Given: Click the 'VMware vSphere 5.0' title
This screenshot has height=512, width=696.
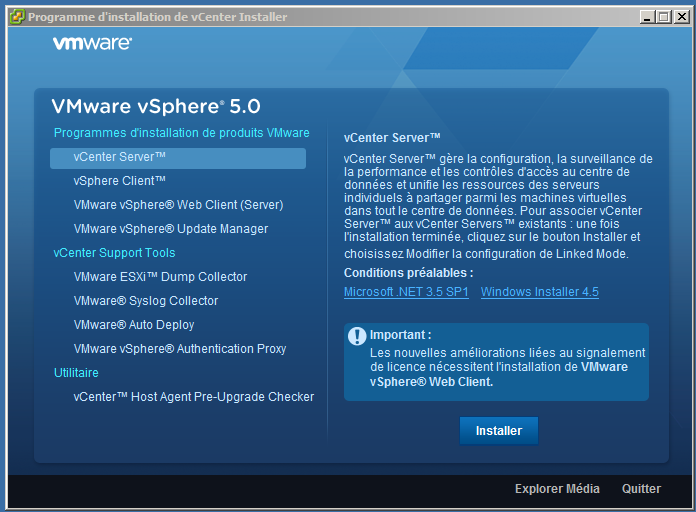Looking at the screenshot, I should (156, 106).
